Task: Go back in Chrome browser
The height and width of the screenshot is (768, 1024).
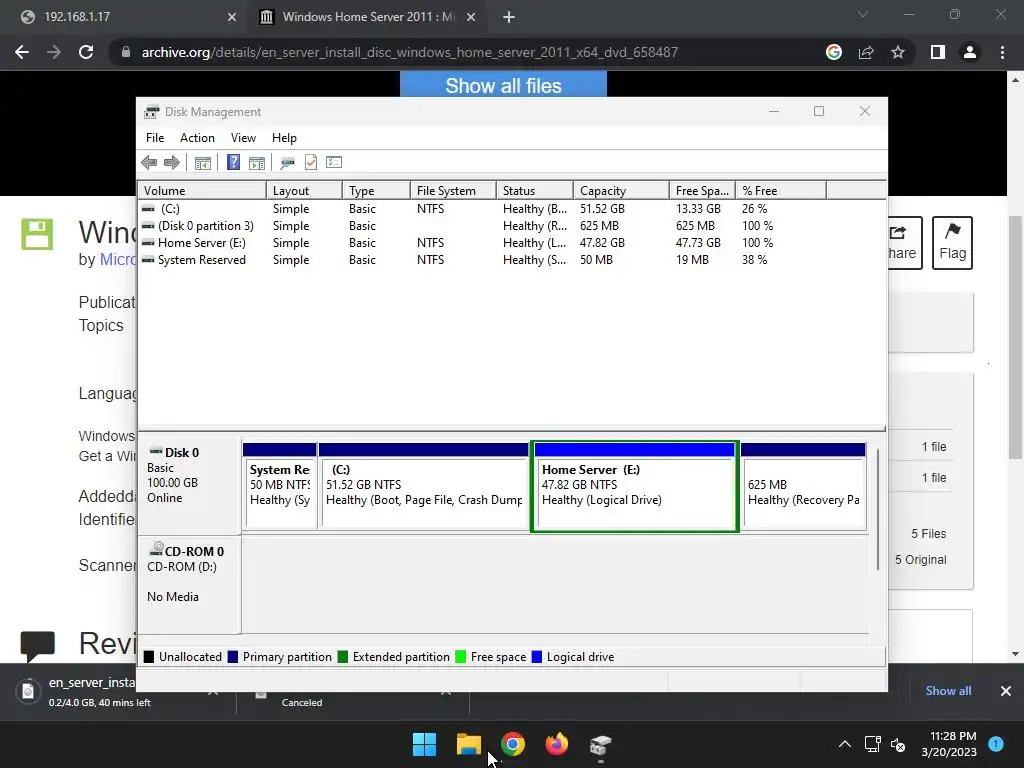Action: pyautogui.click(x=22, y=52)
